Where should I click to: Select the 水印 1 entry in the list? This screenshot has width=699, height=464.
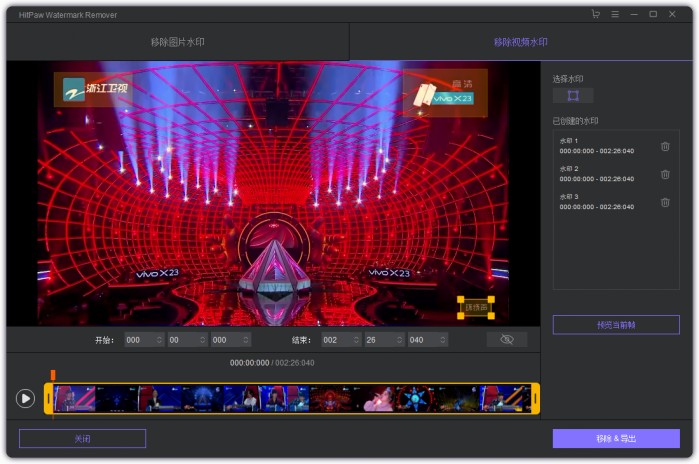[616, 146]
